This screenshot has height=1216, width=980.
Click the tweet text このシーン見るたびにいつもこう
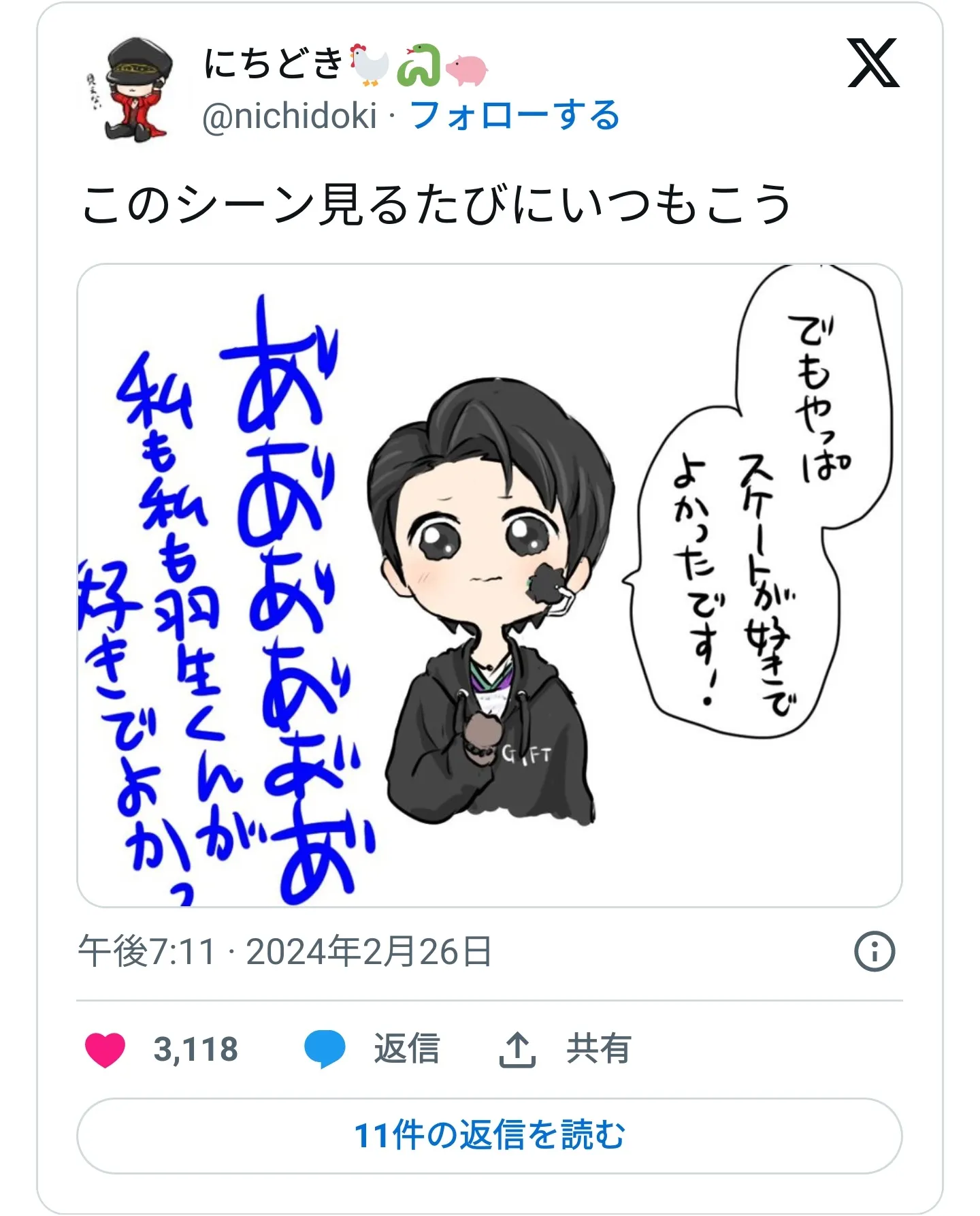(x=436, y=204)
